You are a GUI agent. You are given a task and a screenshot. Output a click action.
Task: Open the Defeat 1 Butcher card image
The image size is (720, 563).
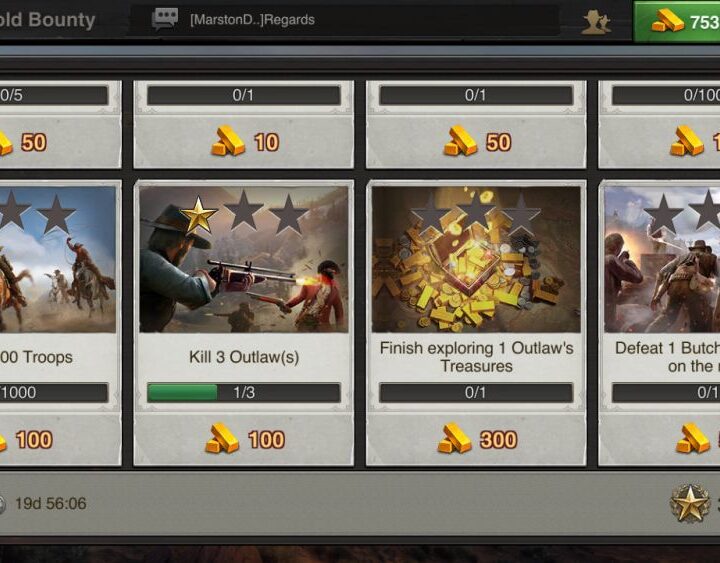point(662,259)
